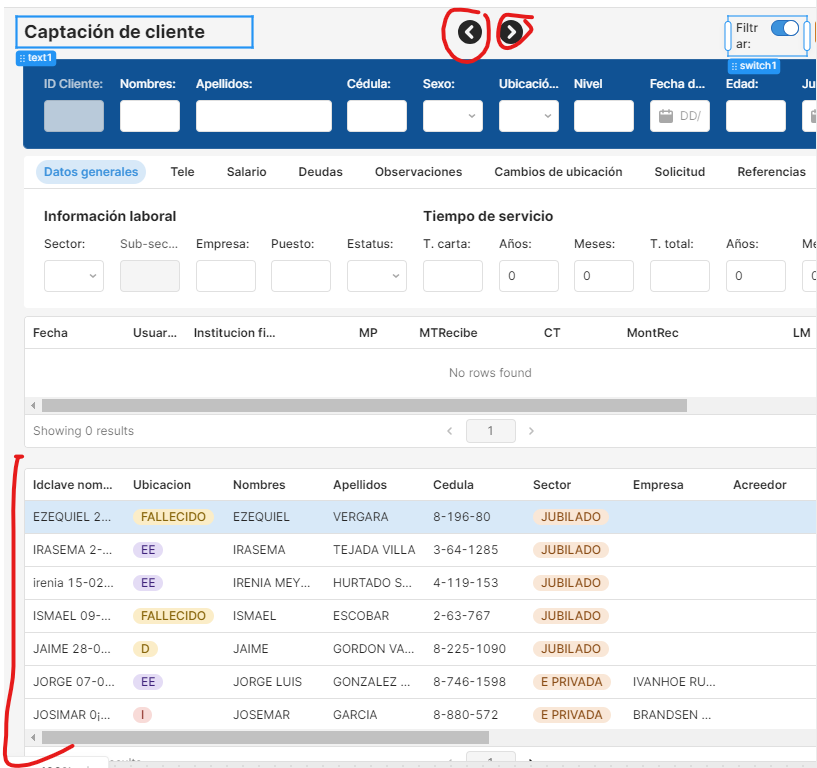Switch to the Salario tab

(246, 172)
